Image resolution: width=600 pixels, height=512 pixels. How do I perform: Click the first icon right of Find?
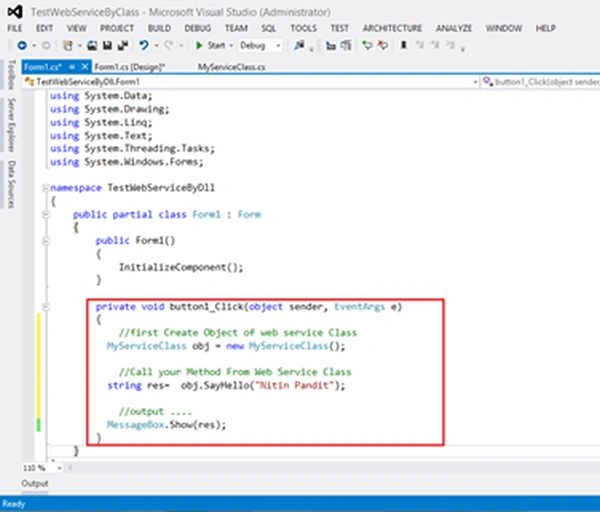pos(331,46)
